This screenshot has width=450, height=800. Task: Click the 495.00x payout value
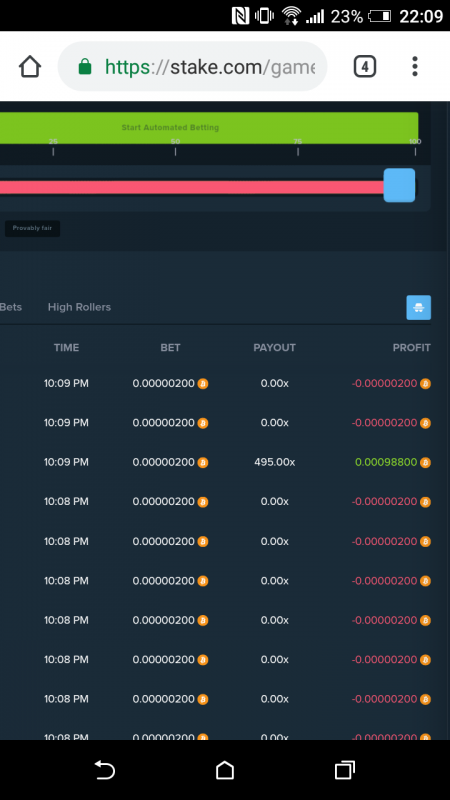[274, 462]
